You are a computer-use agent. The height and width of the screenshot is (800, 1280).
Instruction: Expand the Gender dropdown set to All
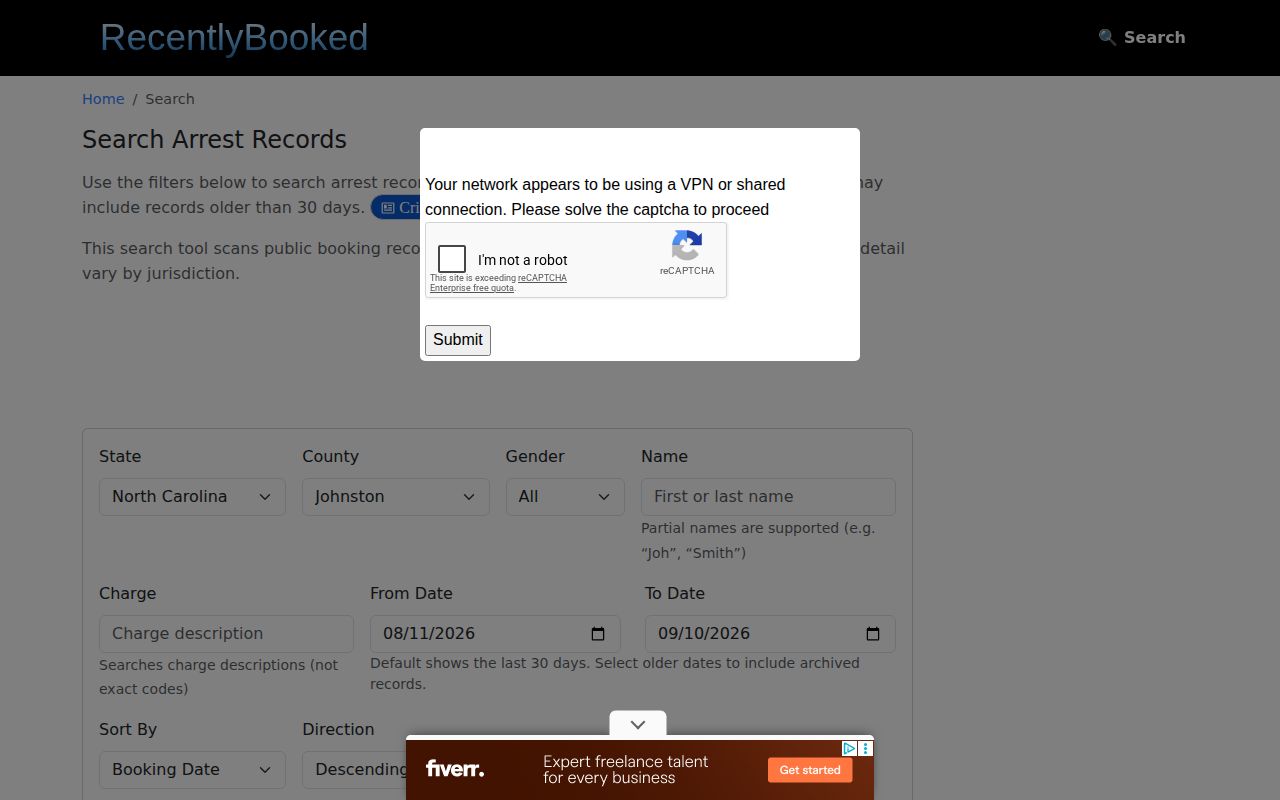click(565, 497)
